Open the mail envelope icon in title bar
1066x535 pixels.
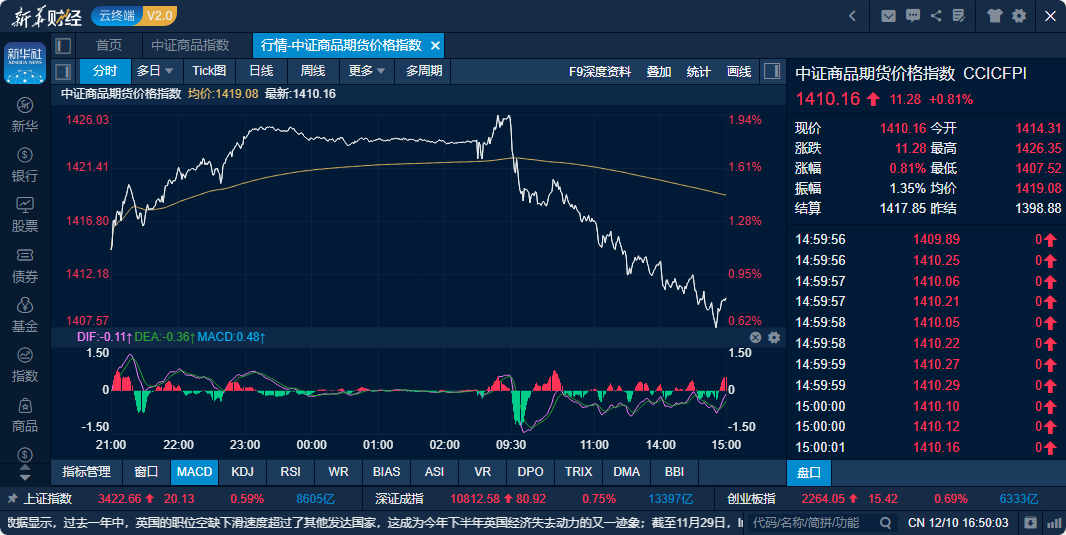point(888,15)
